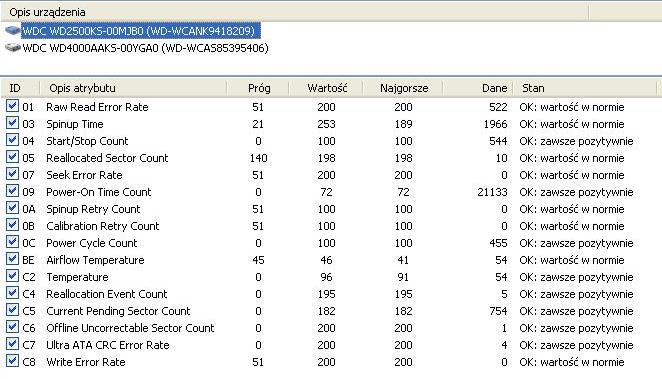Select the Spinup Retry Count attribute name
Image resolution: width=662 pixels, height=379 pixels.
point(93,209)
